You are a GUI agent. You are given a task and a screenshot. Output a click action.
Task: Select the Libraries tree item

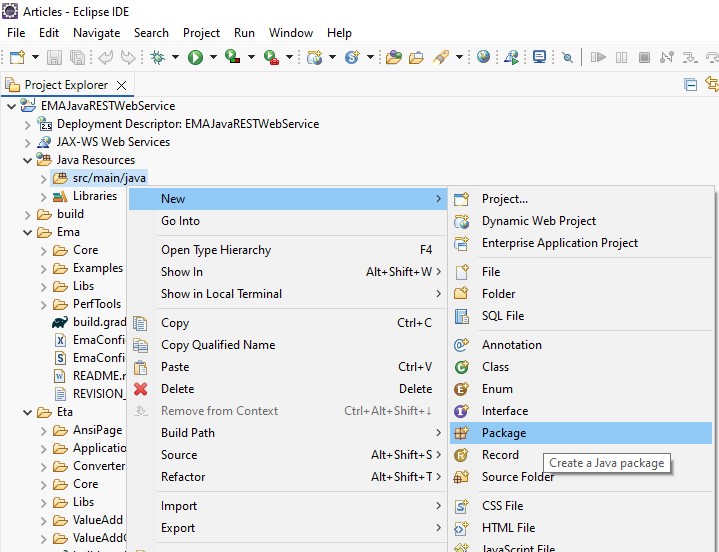coord(94,196)
